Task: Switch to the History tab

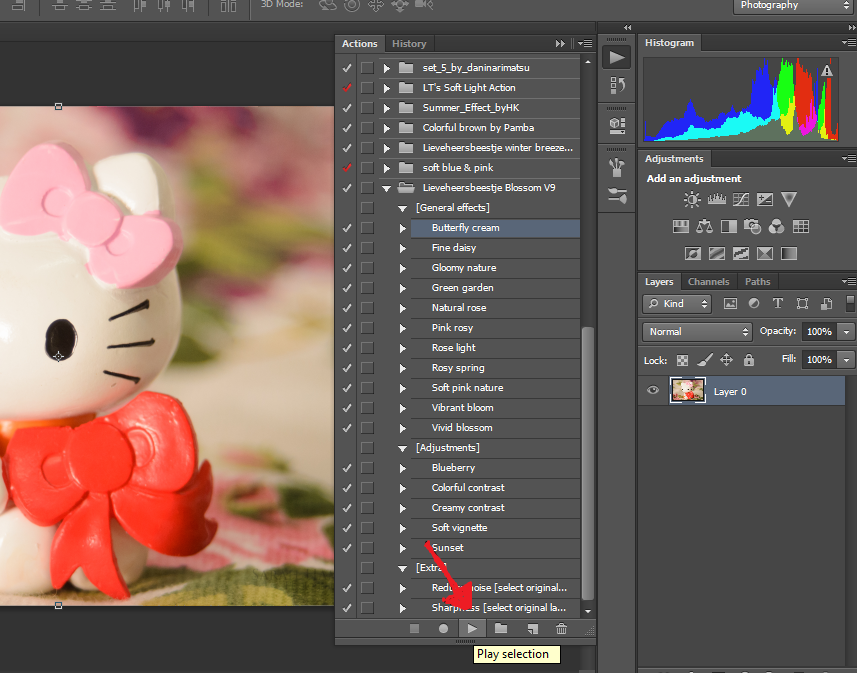Action: [409, 44]
